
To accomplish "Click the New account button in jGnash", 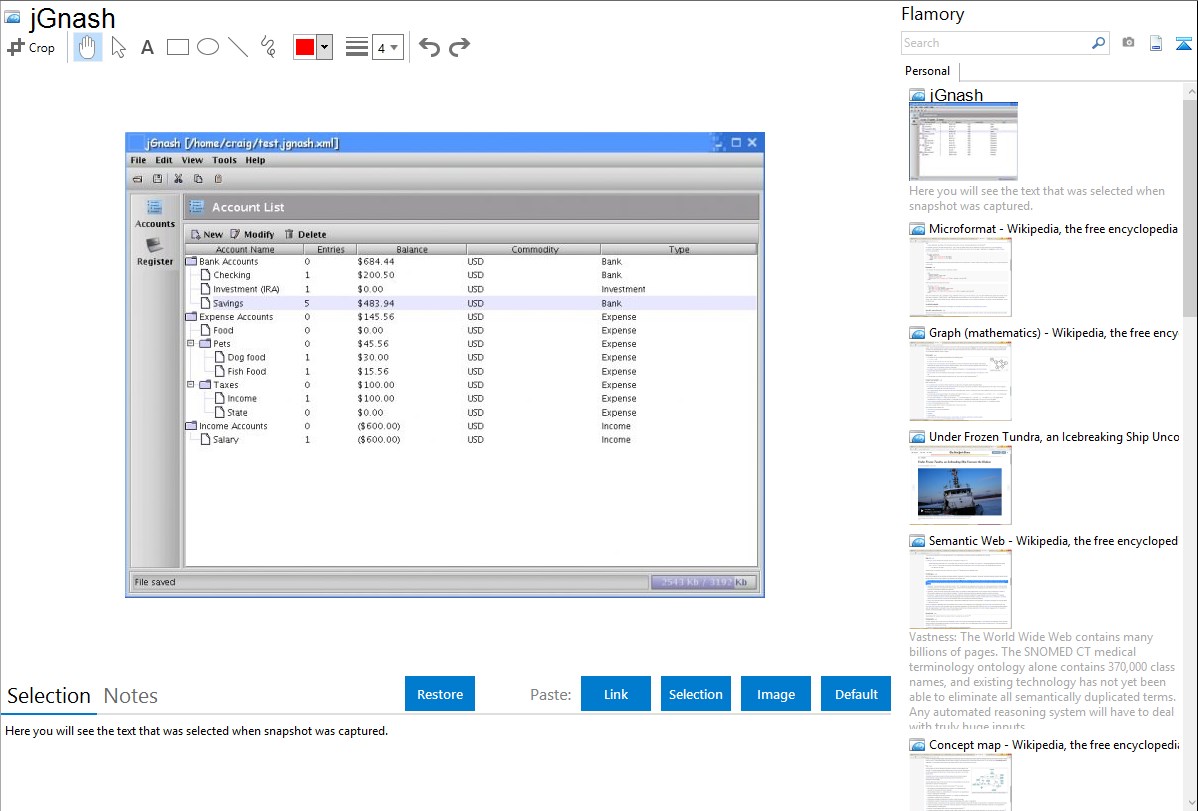I will pos(207,235).
